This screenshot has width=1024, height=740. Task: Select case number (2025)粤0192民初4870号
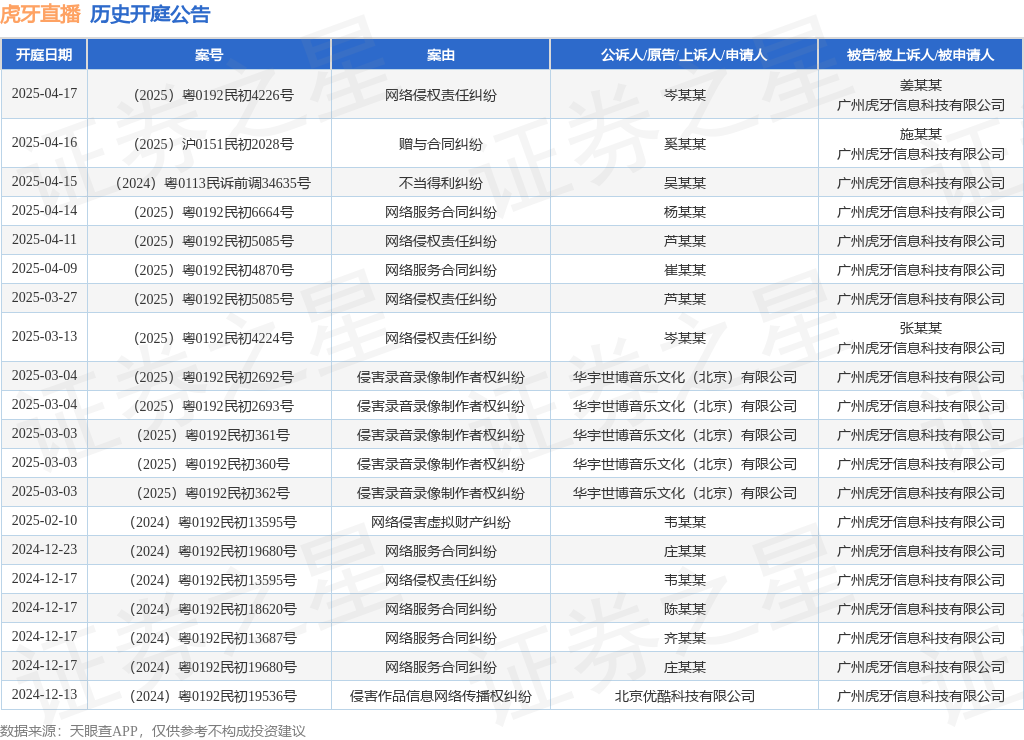[x=214, y=270]
